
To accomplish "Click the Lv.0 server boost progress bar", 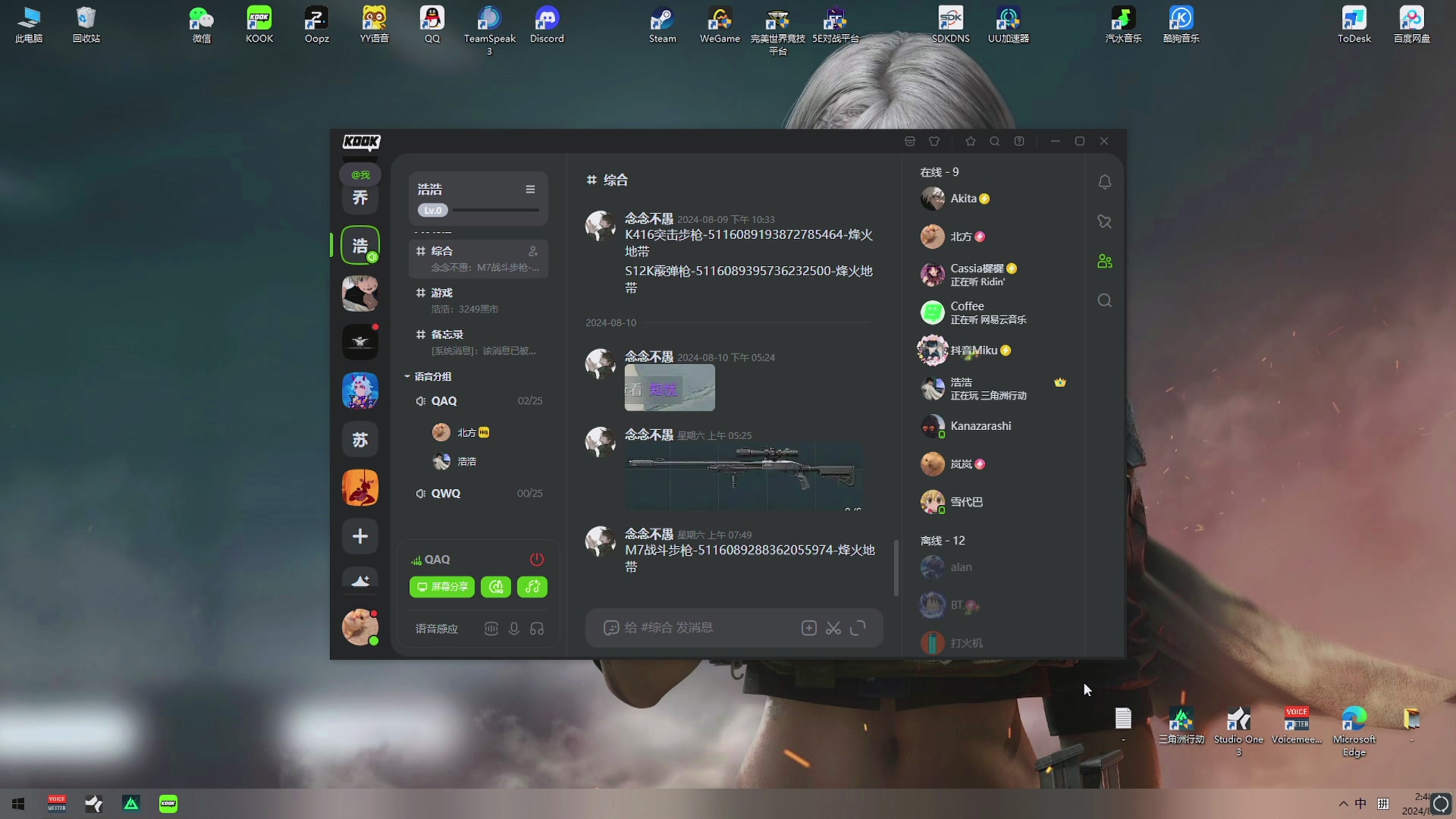I will [495, 210].
